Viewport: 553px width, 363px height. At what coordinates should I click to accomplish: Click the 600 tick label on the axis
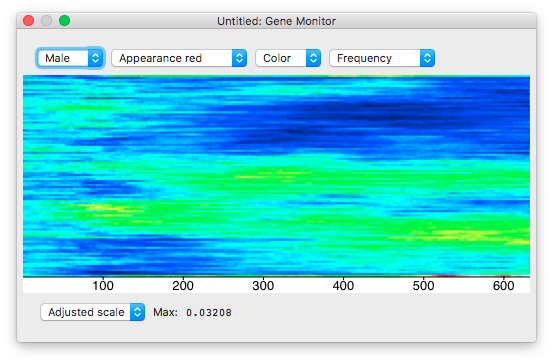pyautogui.click(x=503, y=285)
